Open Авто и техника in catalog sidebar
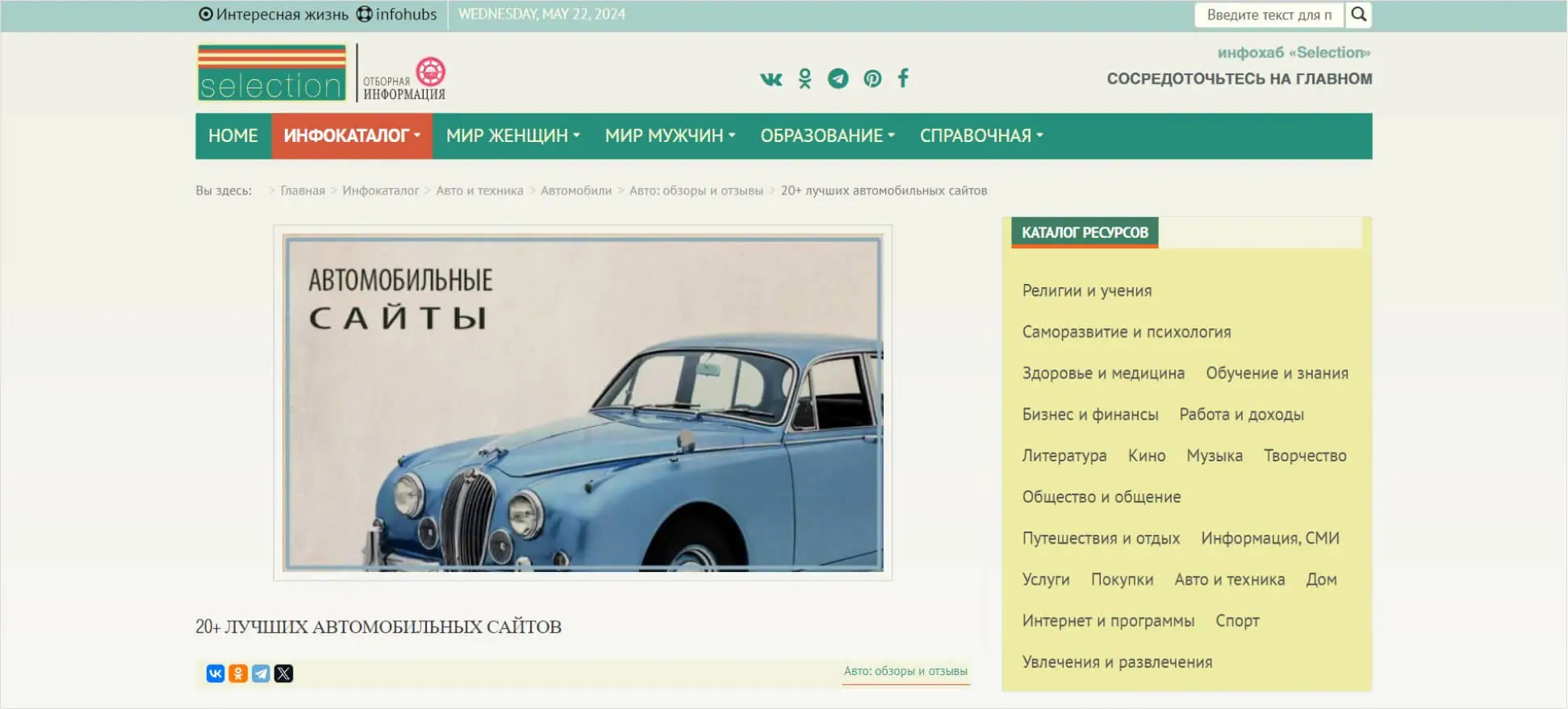 click(x=1230, y=580)
